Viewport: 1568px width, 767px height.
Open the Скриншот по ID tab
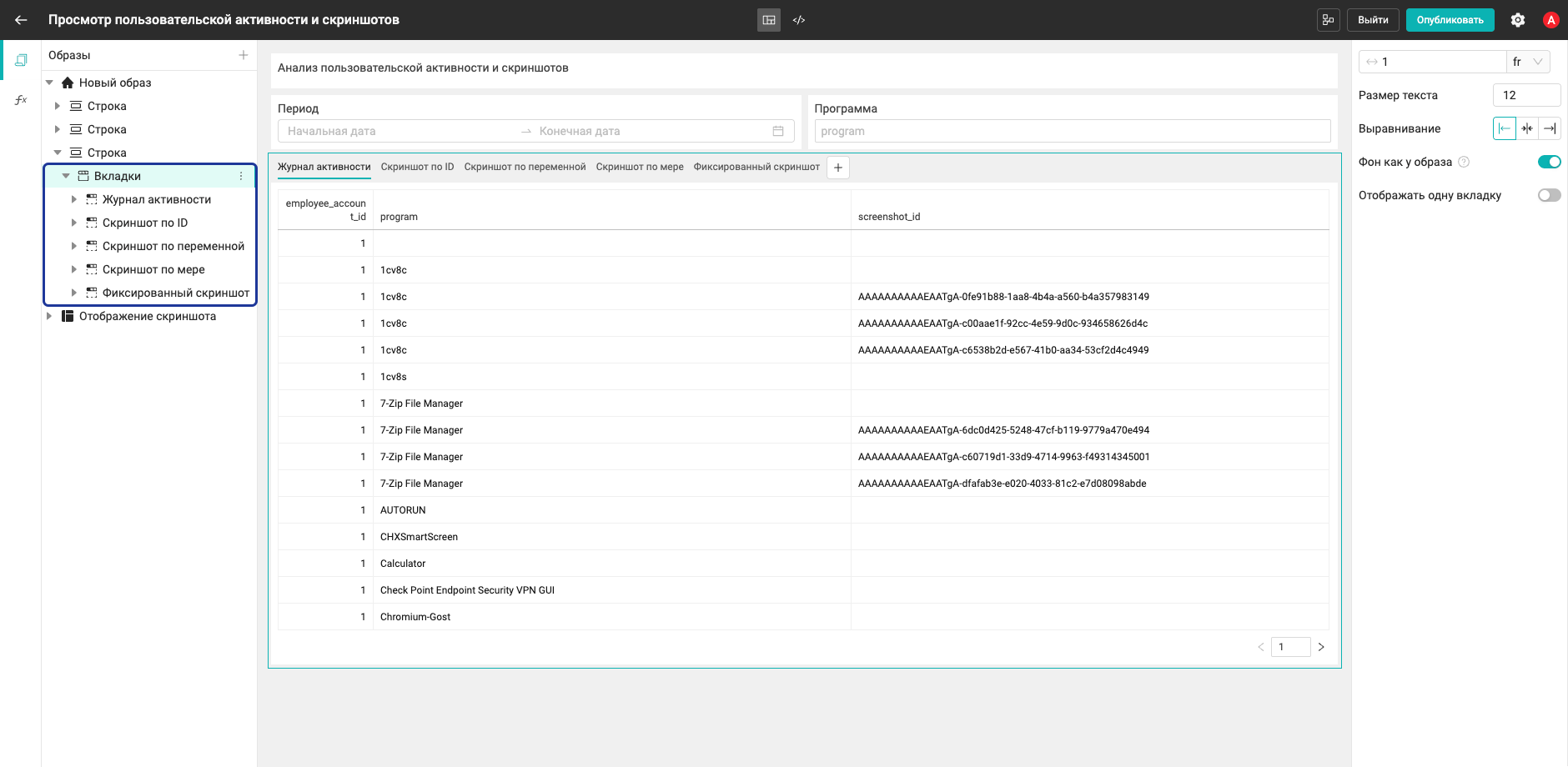click(417, 167)
